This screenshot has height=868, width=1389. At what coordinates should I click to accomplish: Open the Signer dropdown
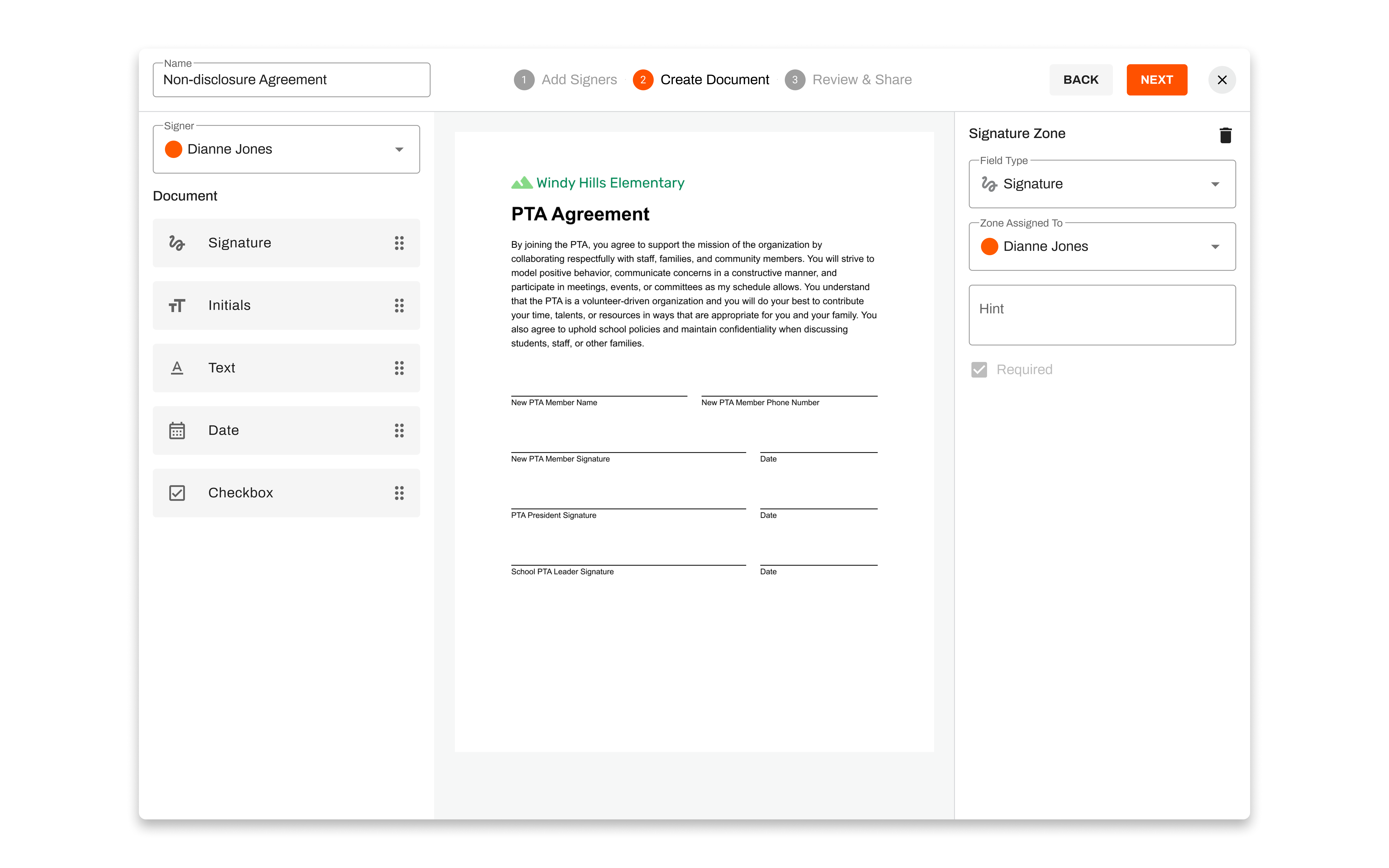pos(400,149)
